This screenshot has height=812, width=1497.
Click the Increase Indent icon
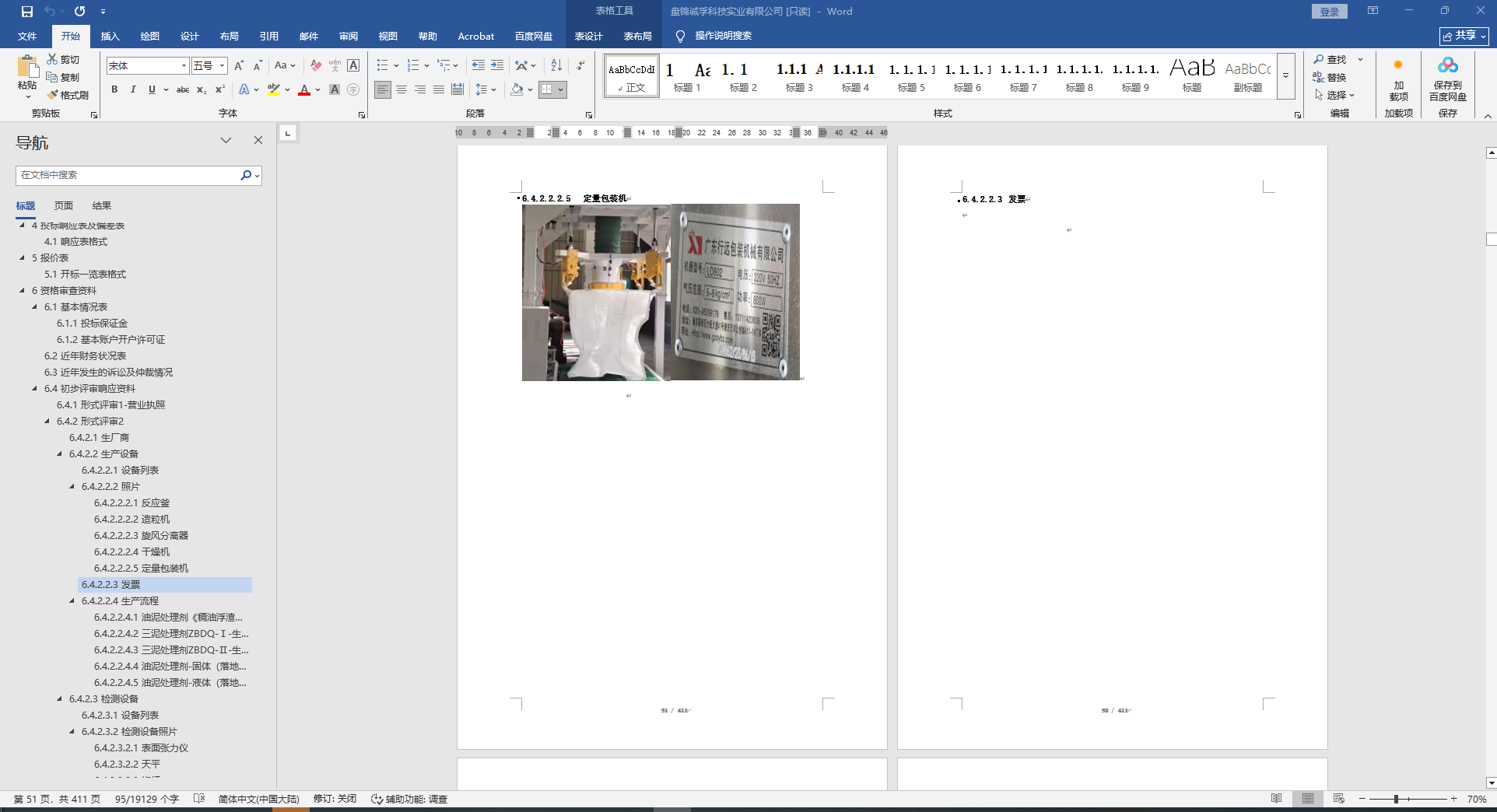(497, 66)
